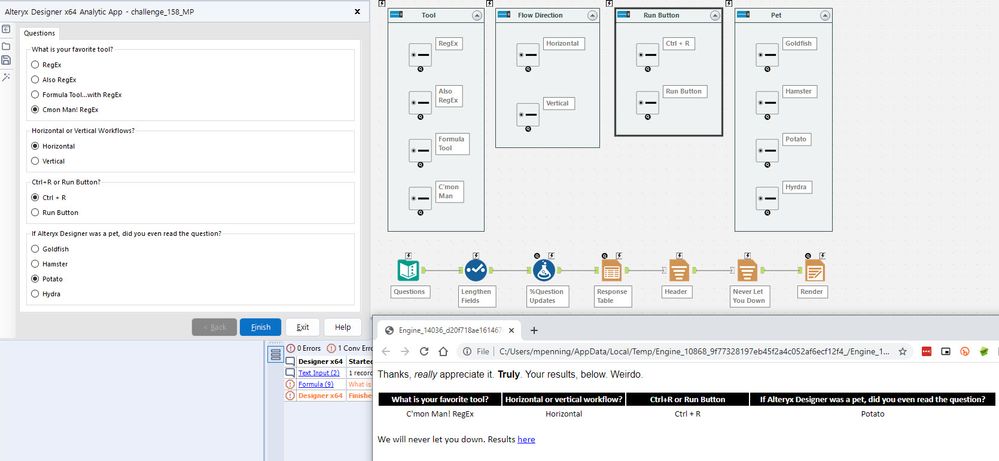Select the Render tool icon
This screenshot has width=999, height=461.
tap(815, 270)
